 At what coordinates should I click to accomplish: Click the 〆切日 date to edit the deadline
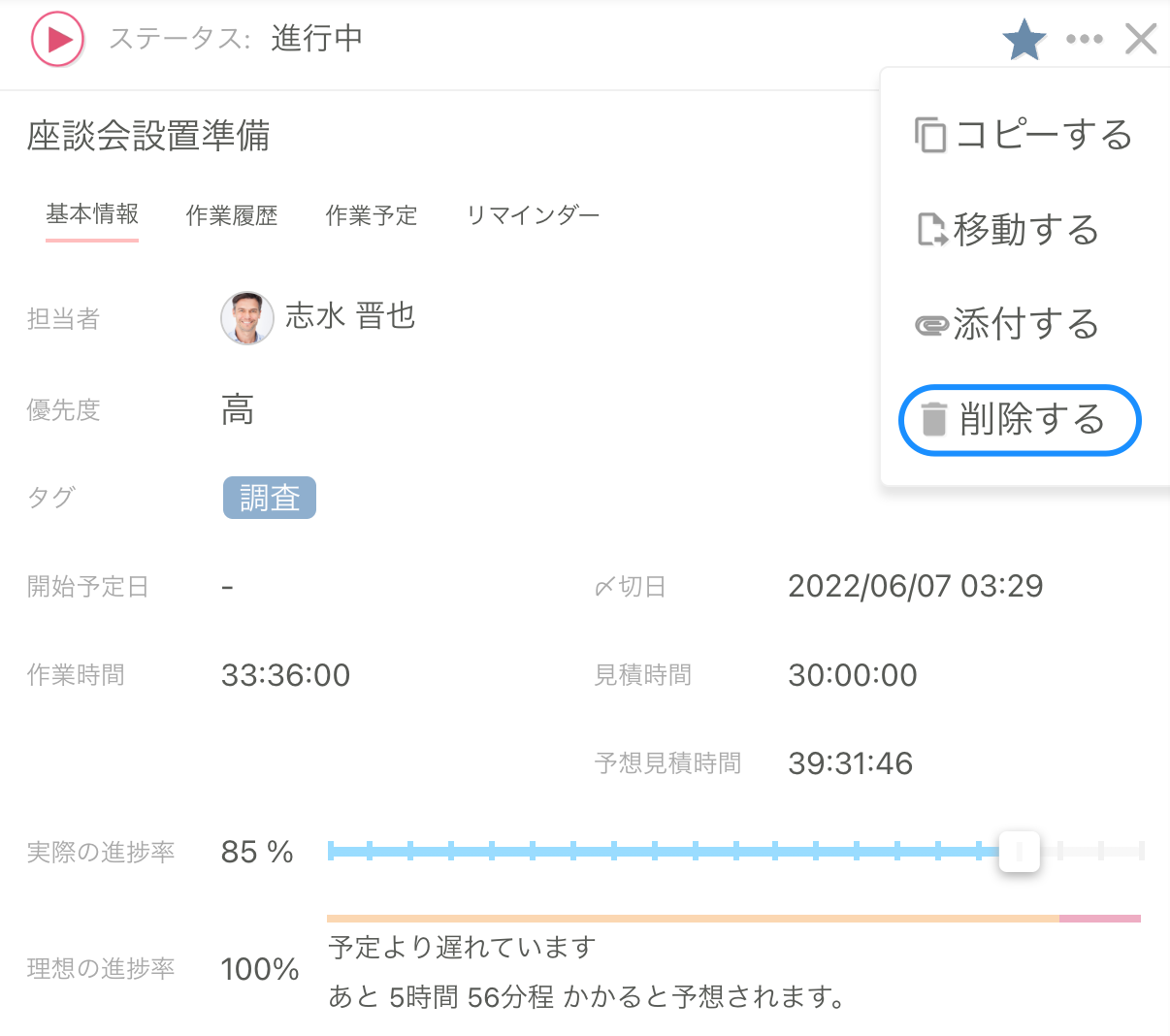[915, 585]
